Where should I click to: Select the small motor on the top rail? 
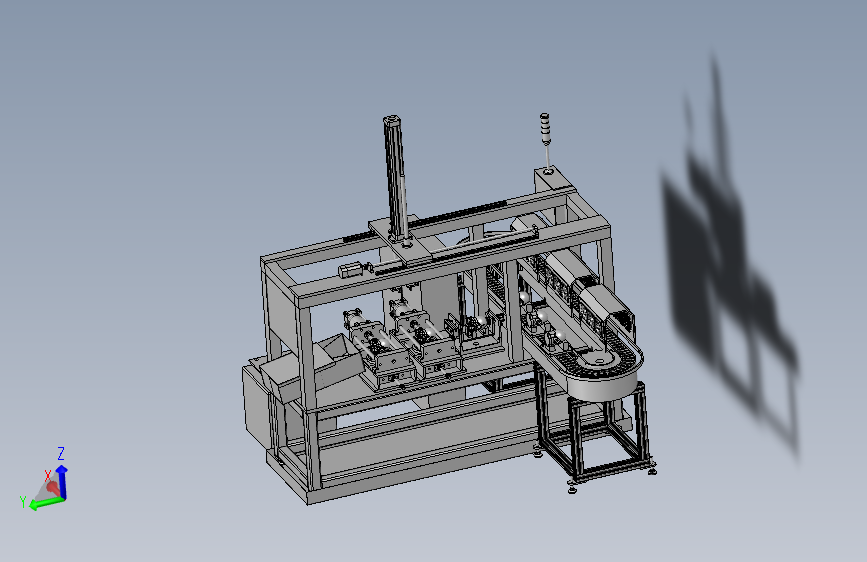click(352, 270)
